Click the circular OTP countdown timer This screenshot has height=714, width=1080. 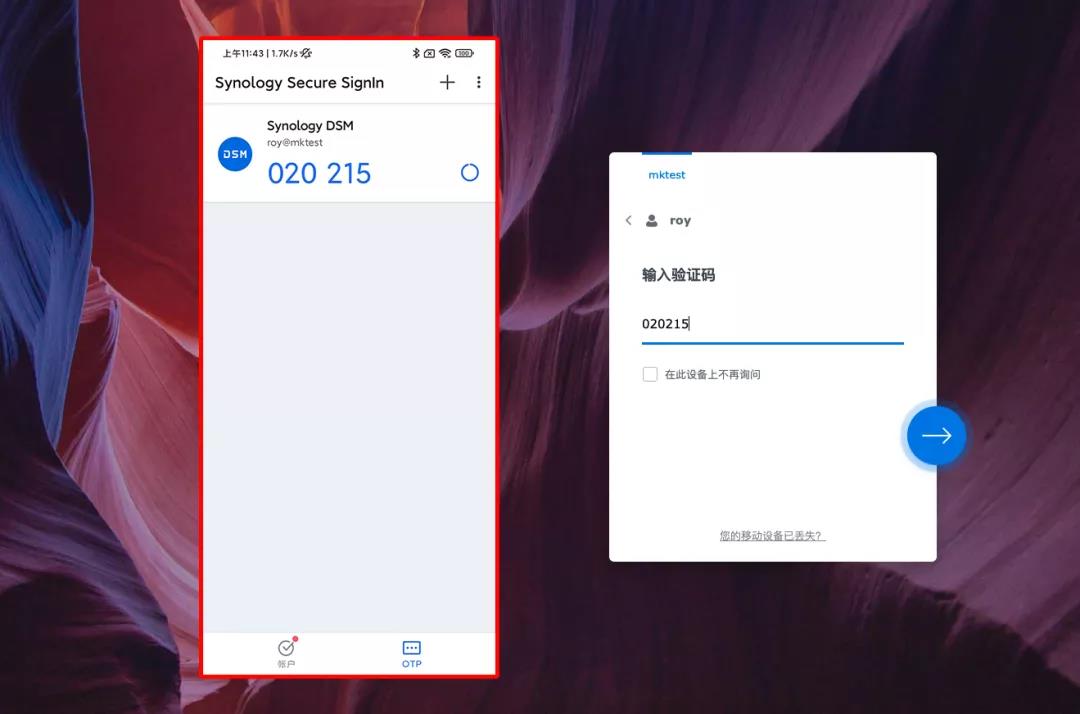point(469,173)
